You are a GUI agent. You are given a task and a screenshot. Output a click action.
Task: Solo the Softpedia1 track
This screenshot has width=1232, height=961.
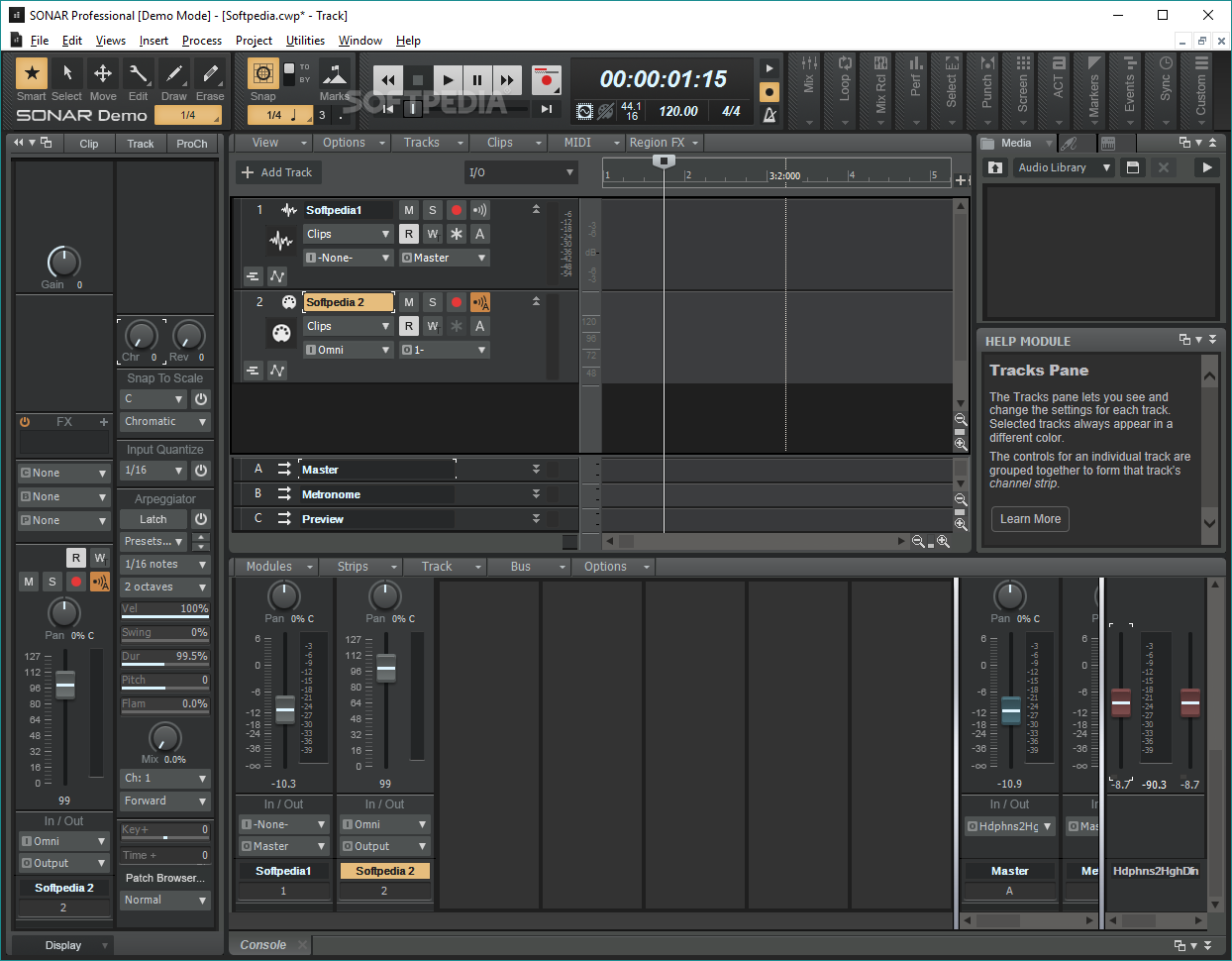433,210
